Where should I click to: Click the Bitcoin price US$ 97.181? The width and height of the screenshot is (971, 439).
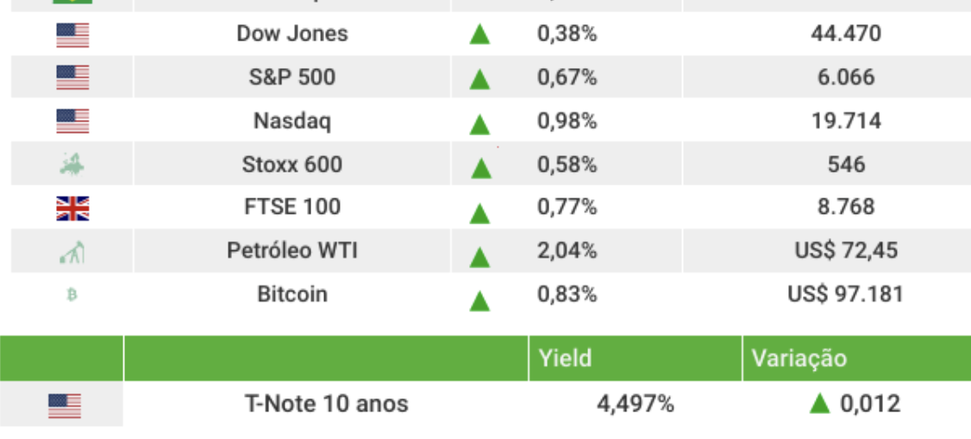[845, 295]
